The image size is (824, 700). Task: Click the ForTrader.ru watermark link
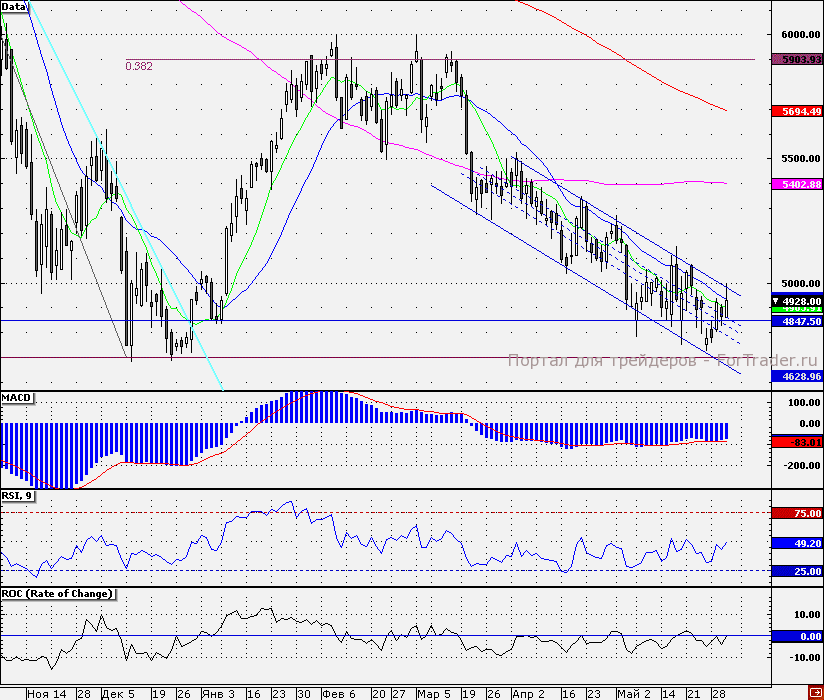tap(663, 361)
